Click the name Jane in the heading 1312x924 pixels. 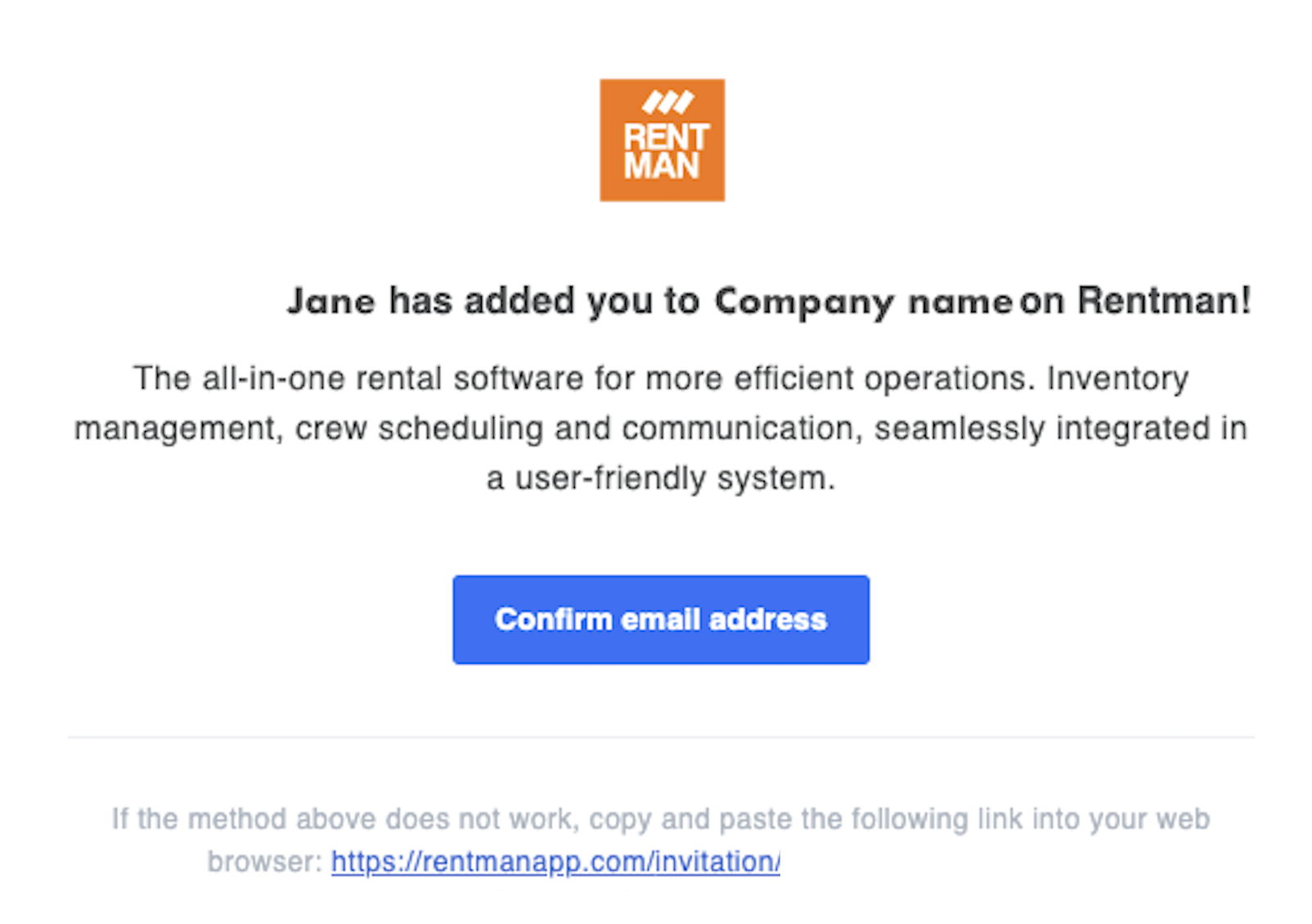[331, 301]
